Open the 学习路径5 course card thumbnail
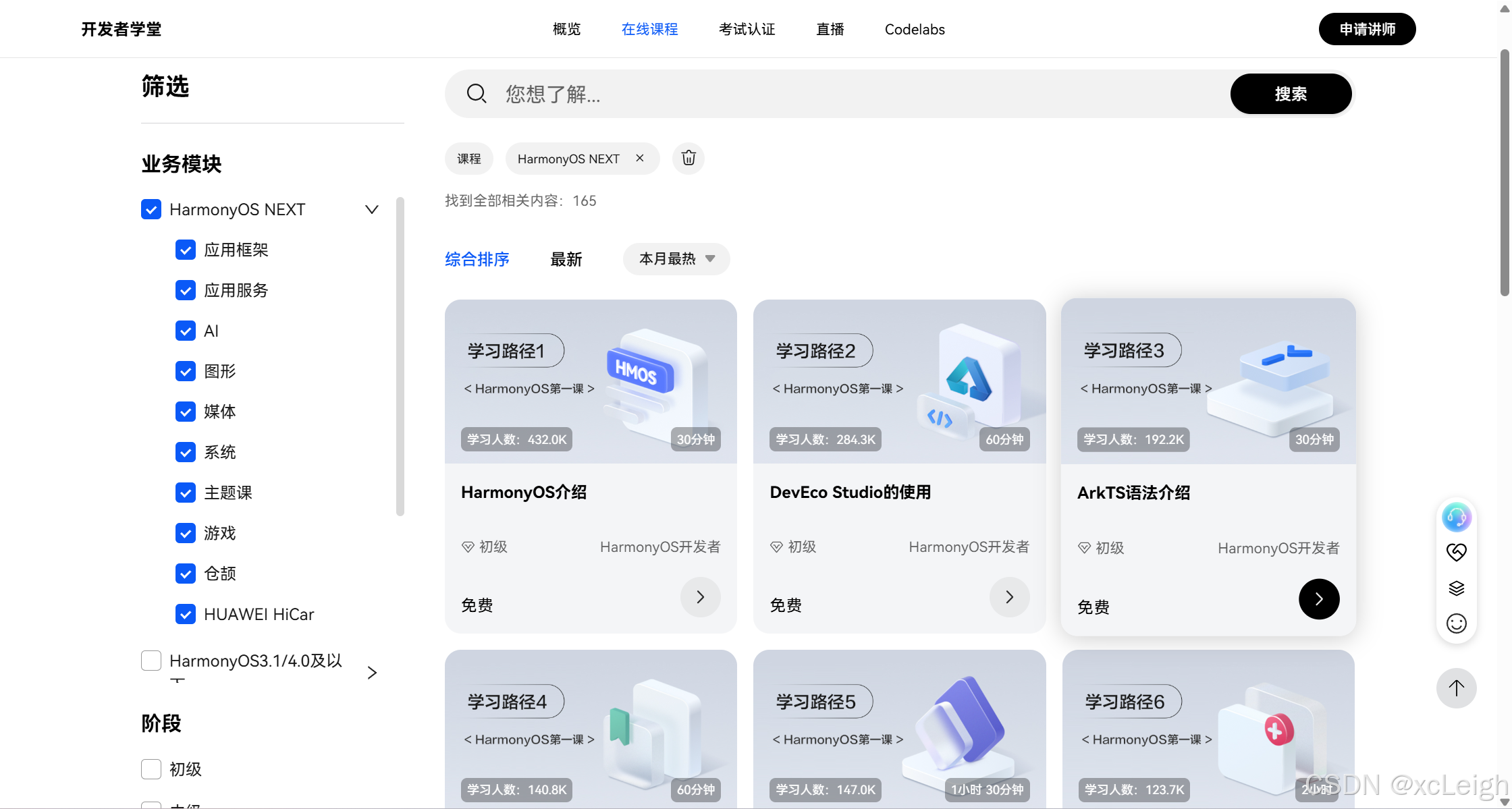The image size is (1512, 809). click(x=899, y=729)
